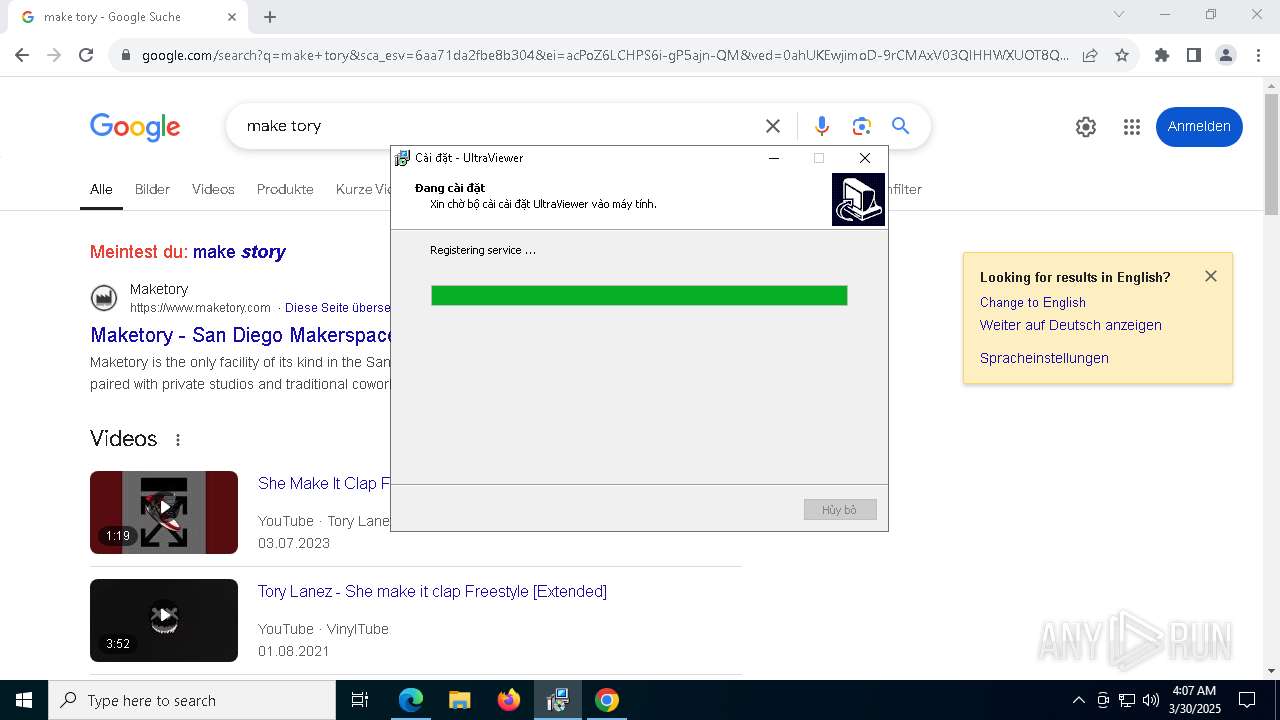Switch to the Produkte tab
This screenshot has height=720, width=1280.
(x=285, y=189)
